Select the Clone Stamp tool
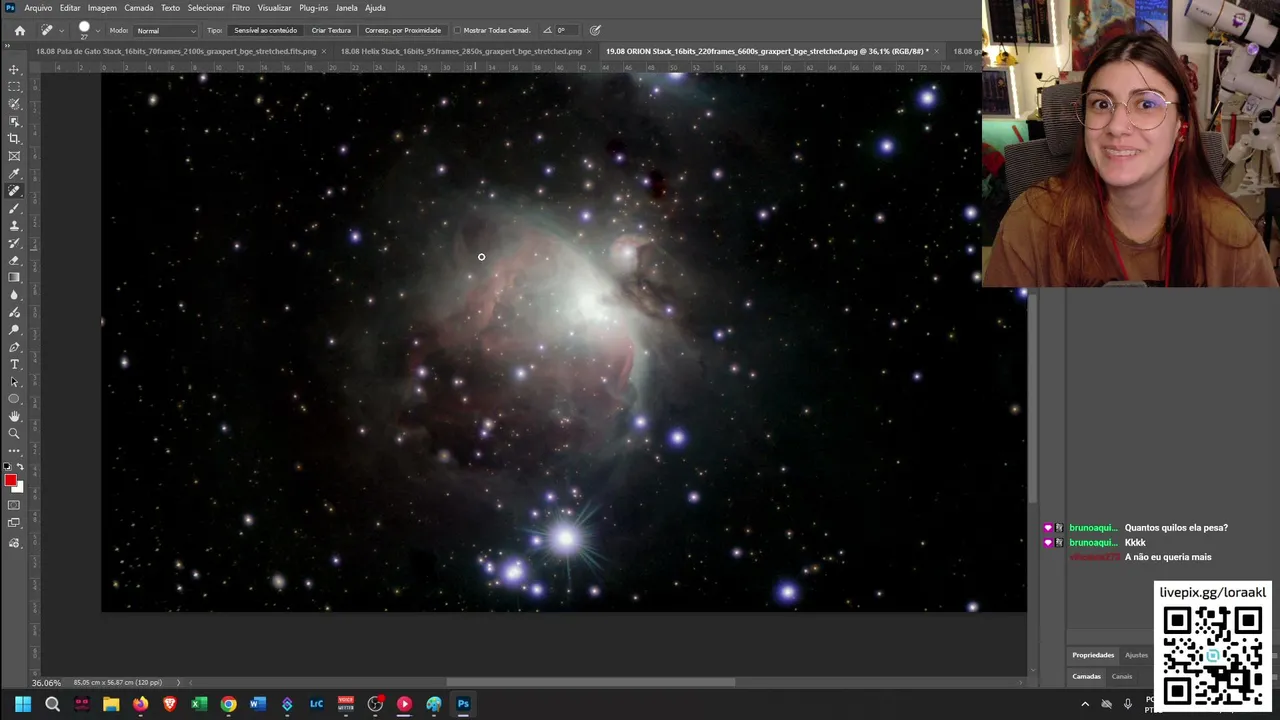 (x=14, y=225)
